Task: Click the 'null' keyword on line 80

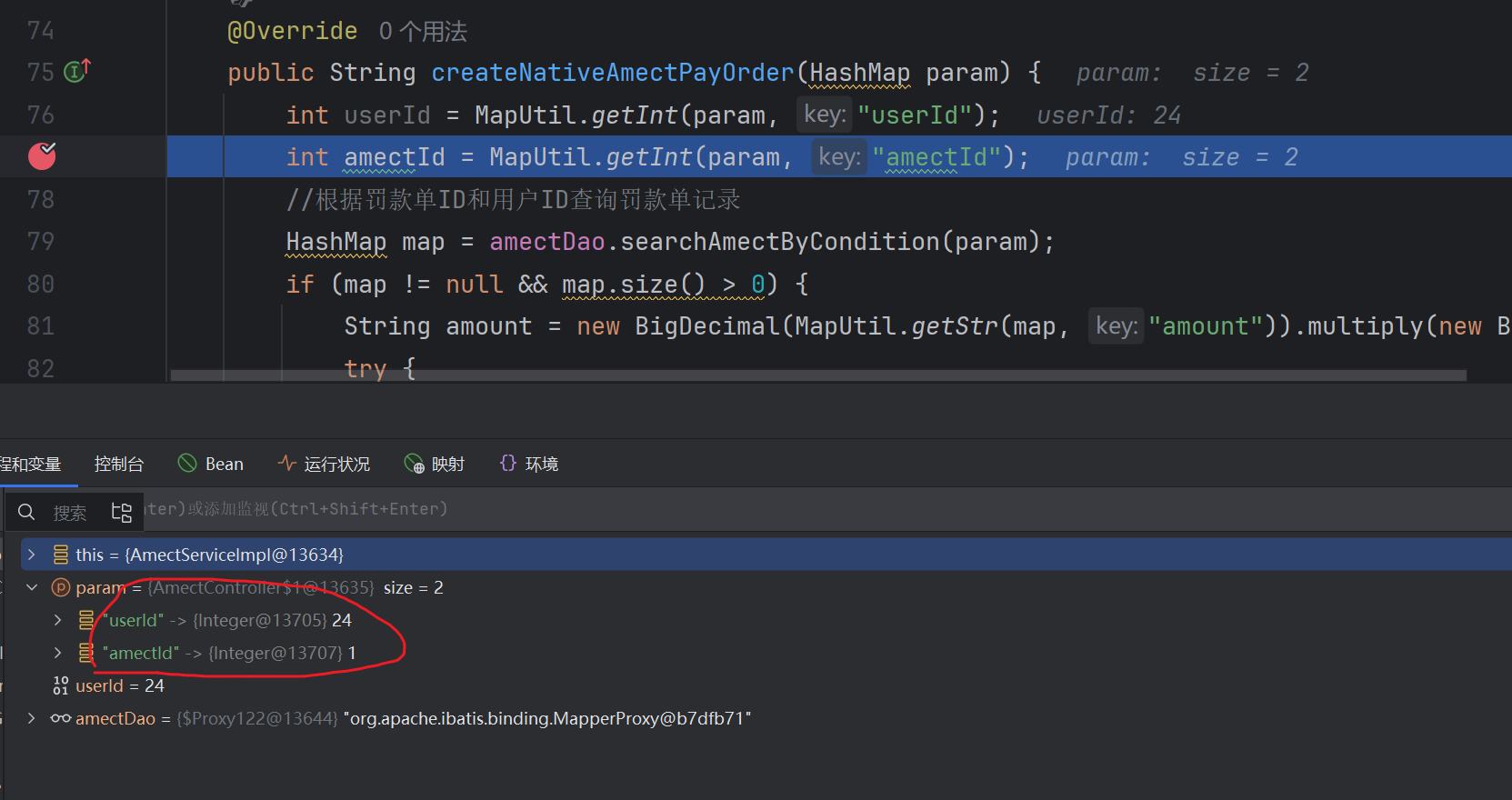Action: pos(475,285)
